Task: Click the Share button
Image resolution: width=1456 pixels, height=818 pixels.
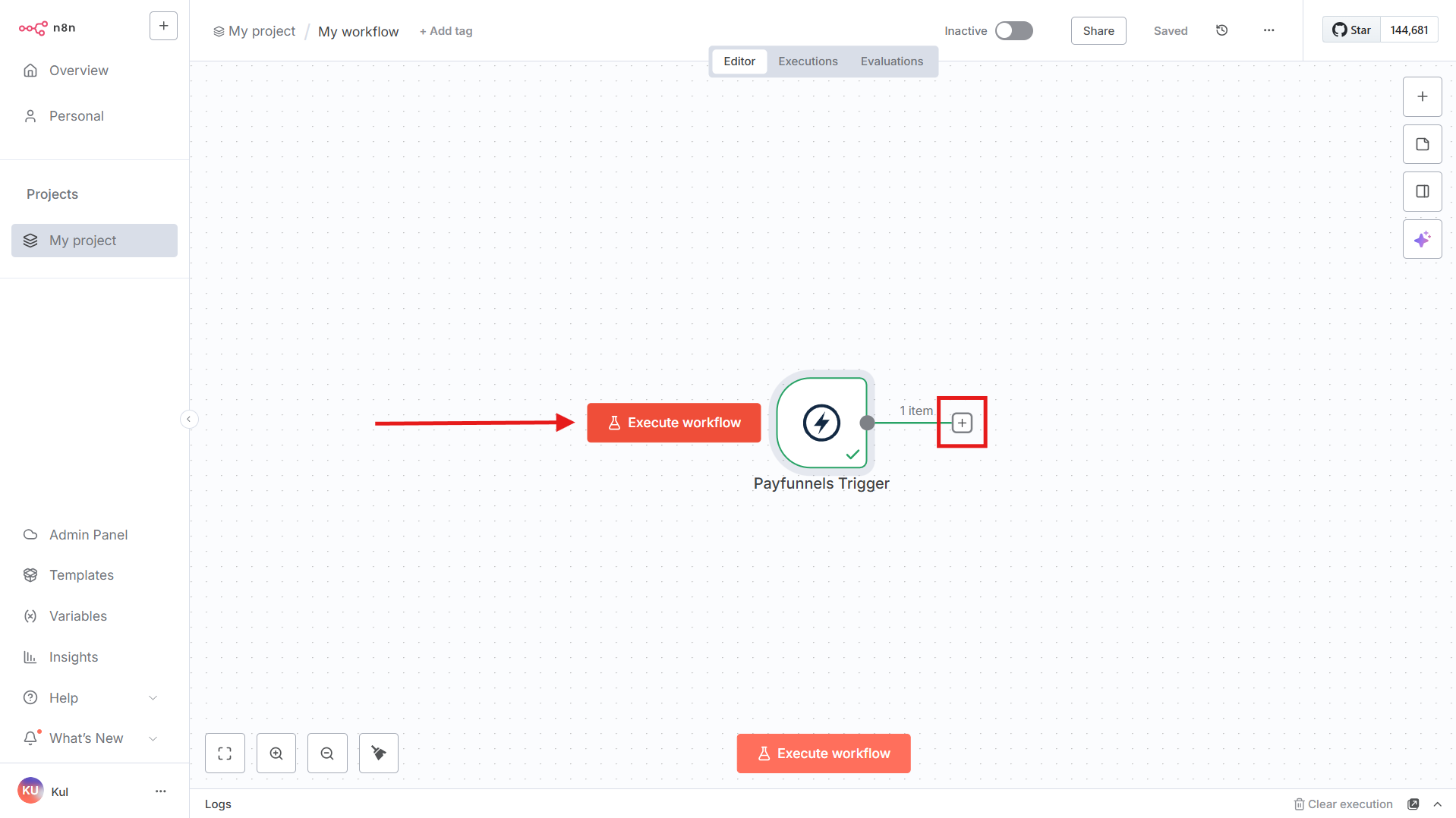Action: point(1098,31)
